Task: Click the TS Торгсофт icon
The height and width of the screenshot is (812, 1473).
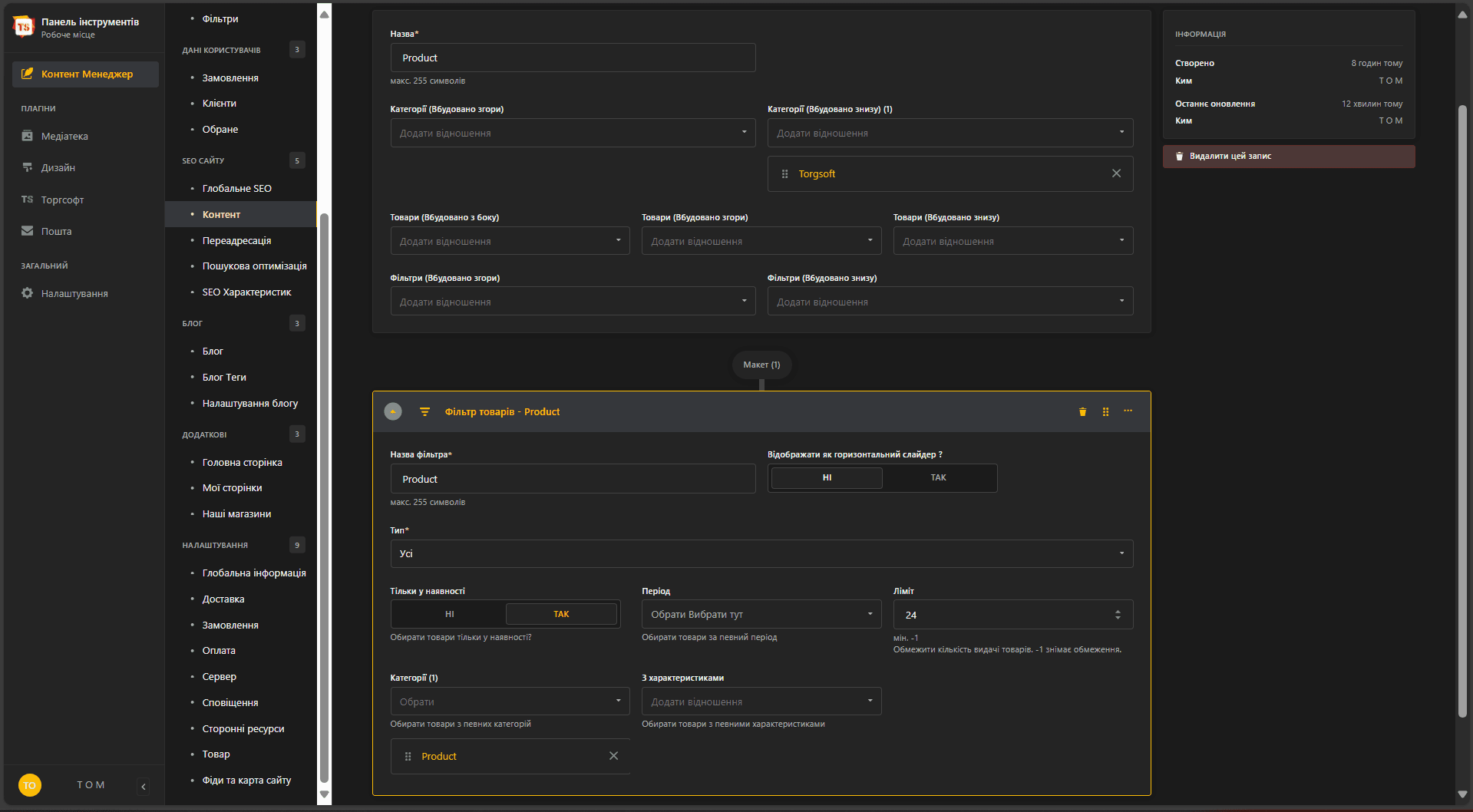Action: [27, 200]
